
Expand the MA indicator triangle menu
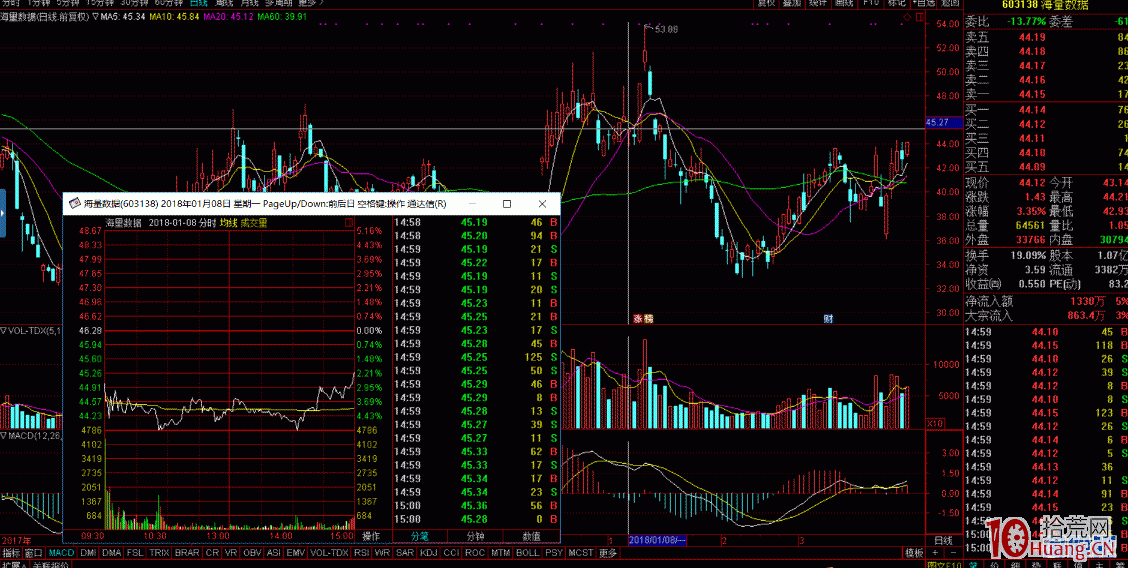[95, 16]
